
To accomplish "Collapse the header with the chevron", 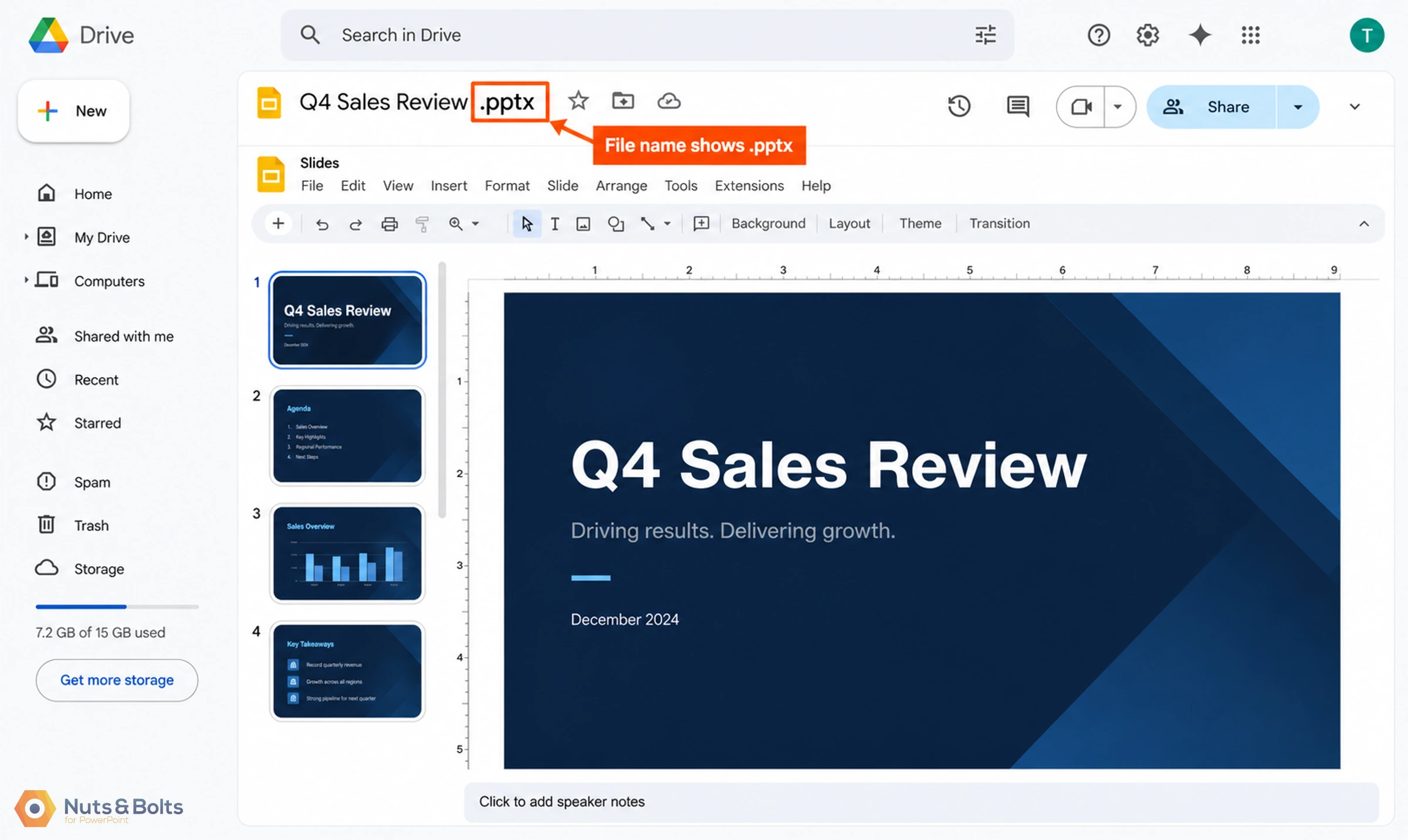I will [1355, 107].
